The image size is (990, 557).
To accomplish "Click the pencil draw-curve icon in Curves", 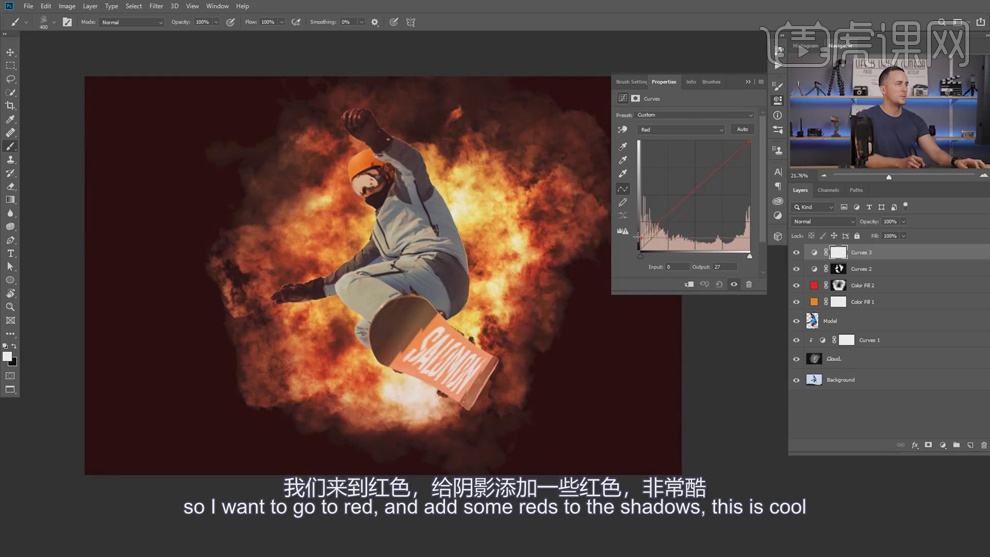I will point(623,202).
